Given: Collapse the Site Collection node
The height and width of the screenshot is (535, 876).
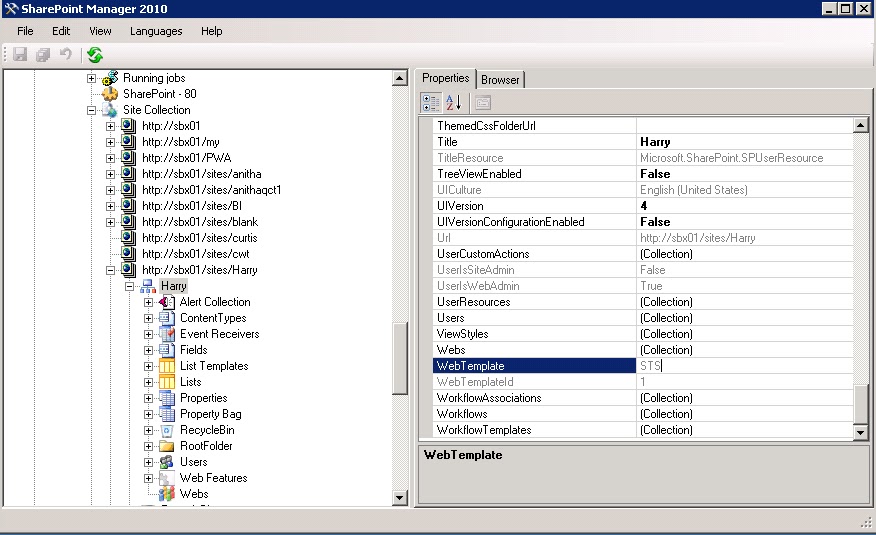Looking at the screenshot, I should 92,110.
